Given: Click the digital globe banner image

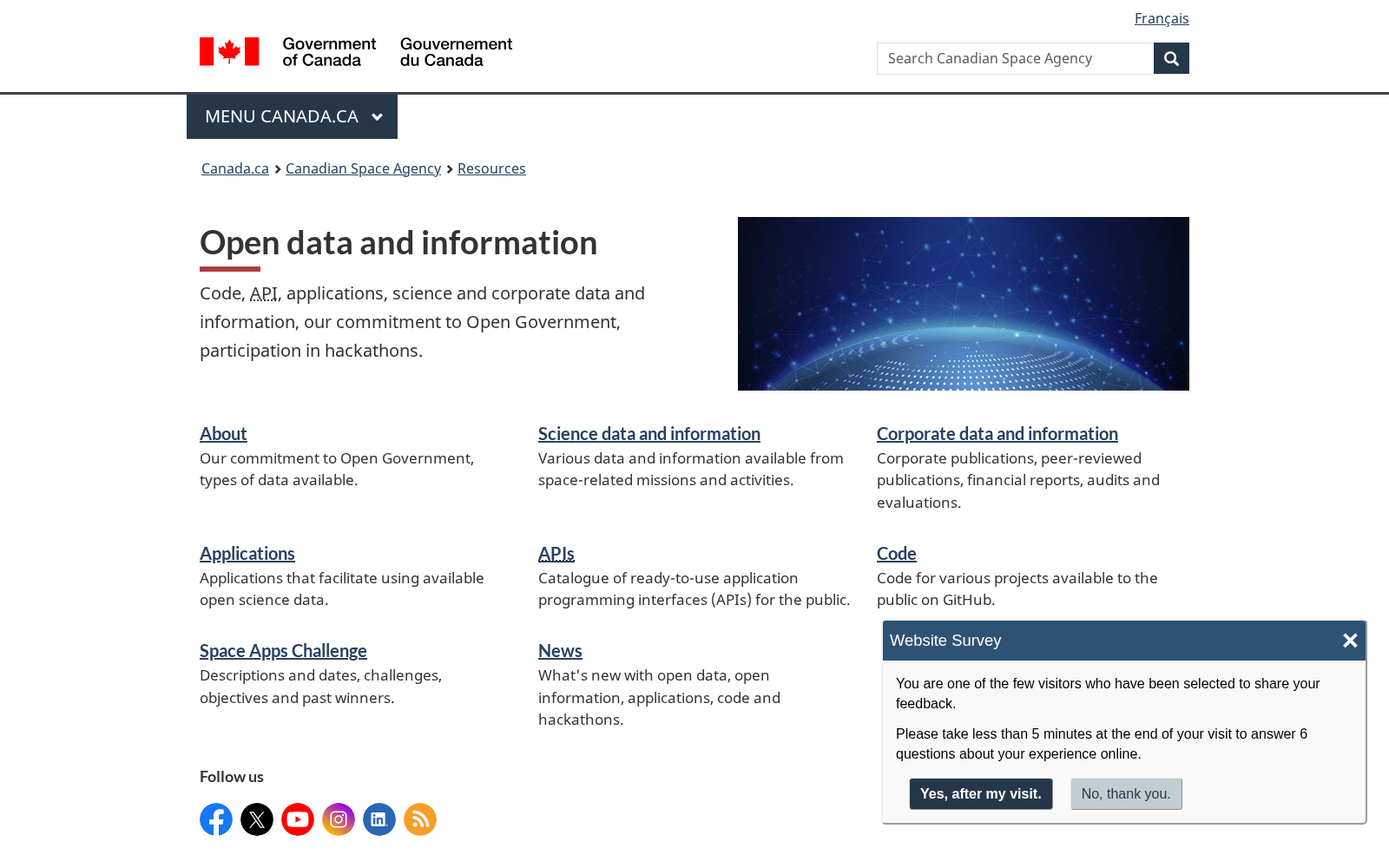Looking at the screenshot, I should [x=964, y=304].
